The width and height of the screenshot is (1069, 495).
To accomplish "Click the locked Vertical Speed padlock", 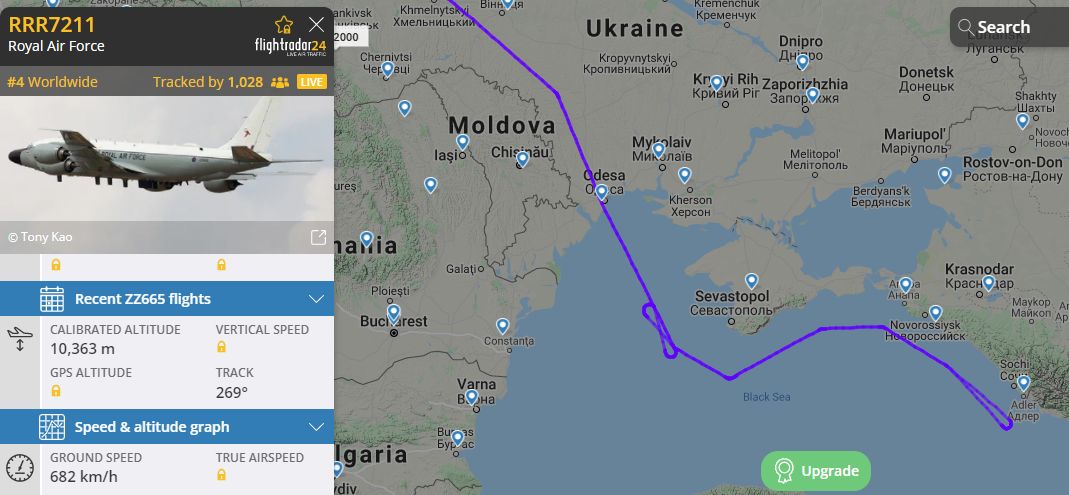I will tap(221, 347).
